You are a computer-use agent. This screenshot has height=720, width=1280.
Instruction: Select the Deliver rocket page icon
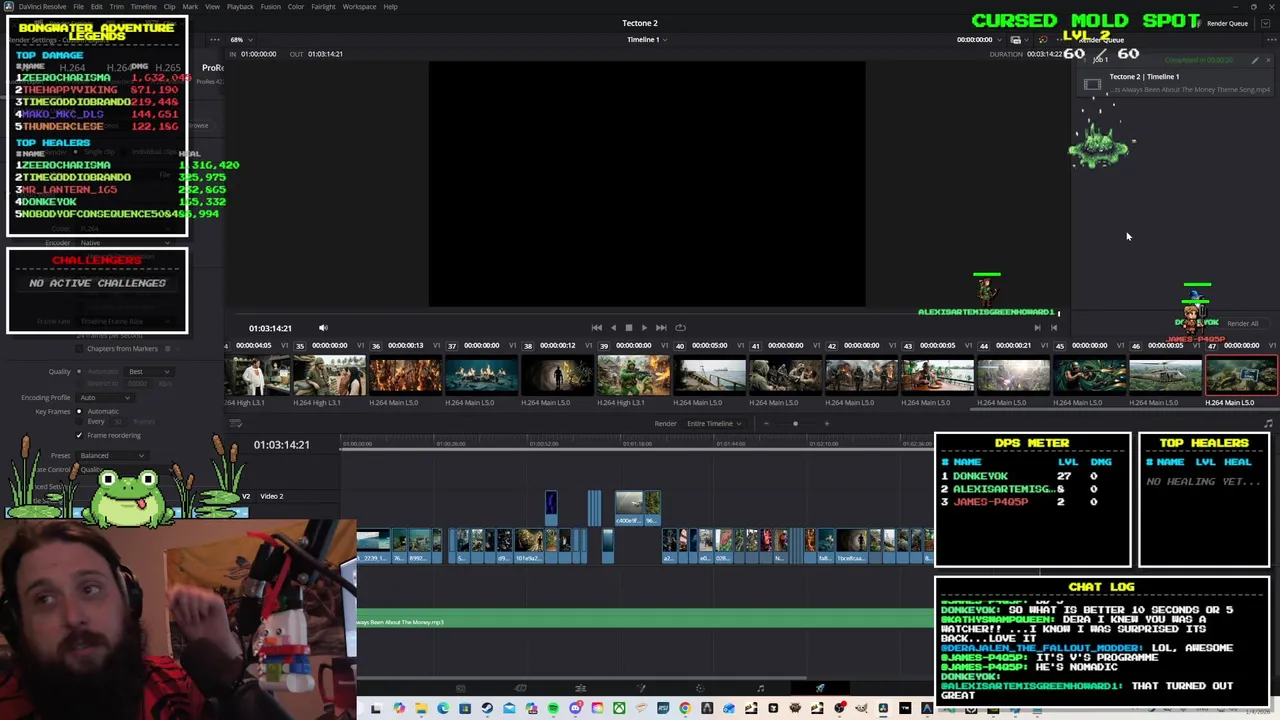pyautogui.click(x=820, y=688)
